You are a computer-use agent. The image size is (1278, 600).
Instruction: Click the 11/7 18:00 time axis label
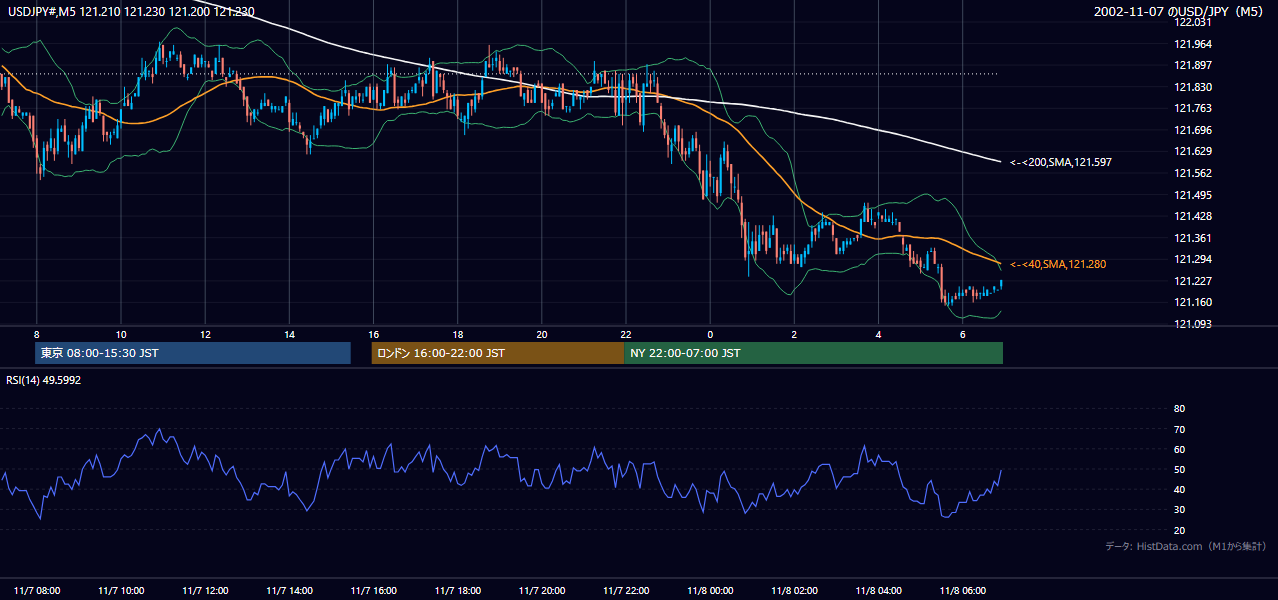coord(457,590)
